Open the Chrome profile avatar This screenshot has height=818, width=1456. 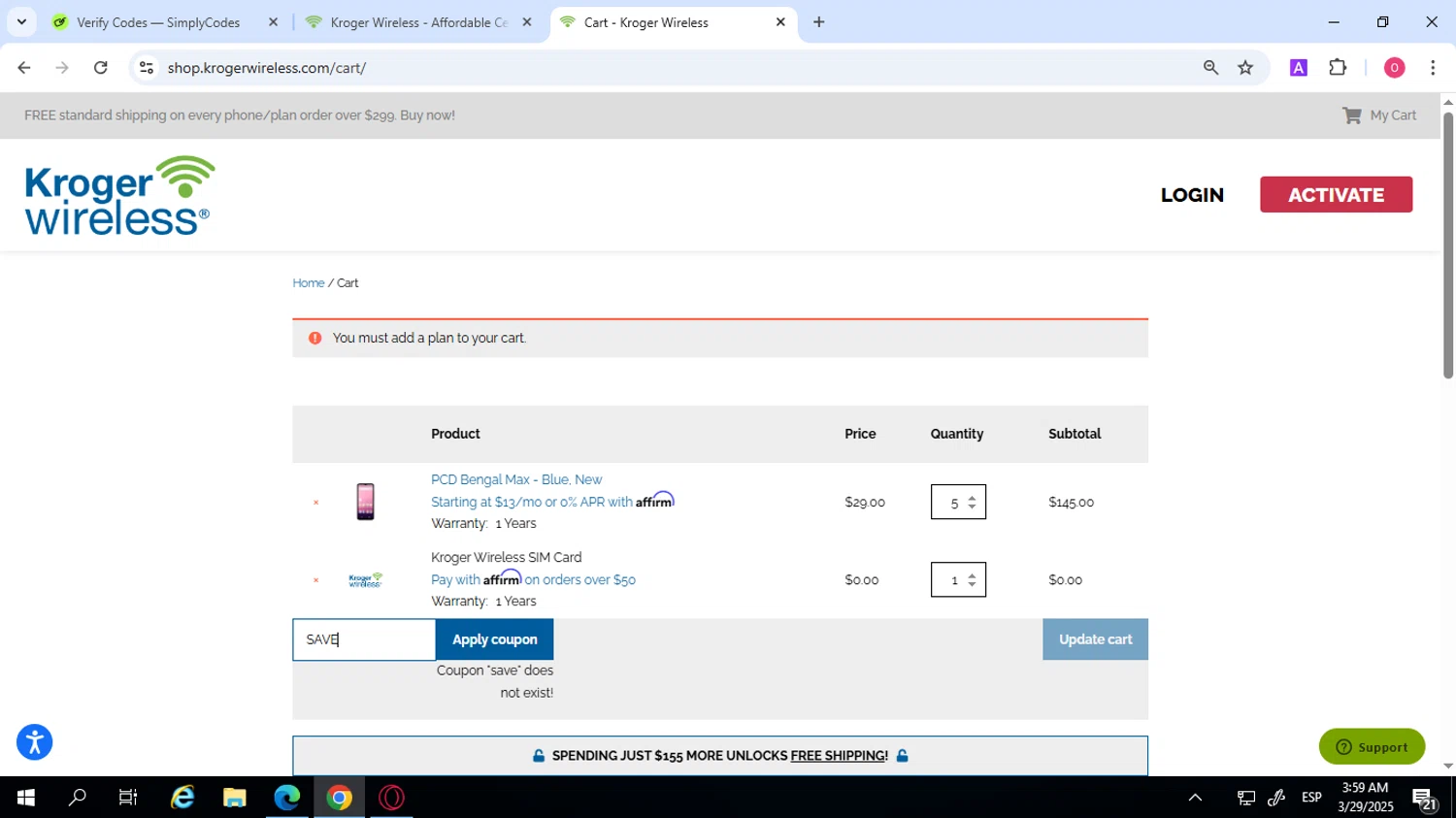(x=1394, y=68)
